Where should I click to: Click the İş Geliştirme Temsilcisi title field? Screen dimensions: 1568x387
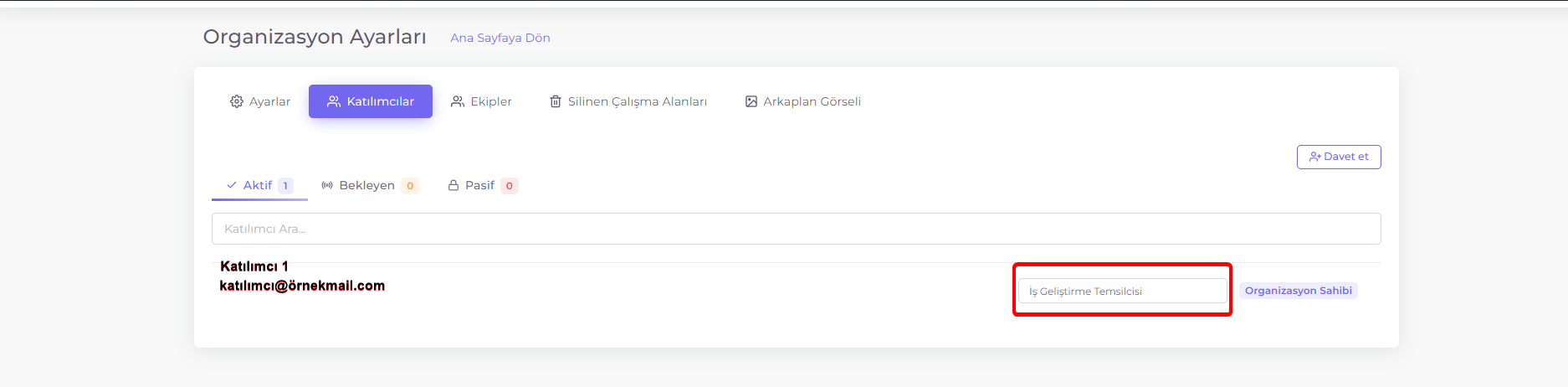[1122, 291]
